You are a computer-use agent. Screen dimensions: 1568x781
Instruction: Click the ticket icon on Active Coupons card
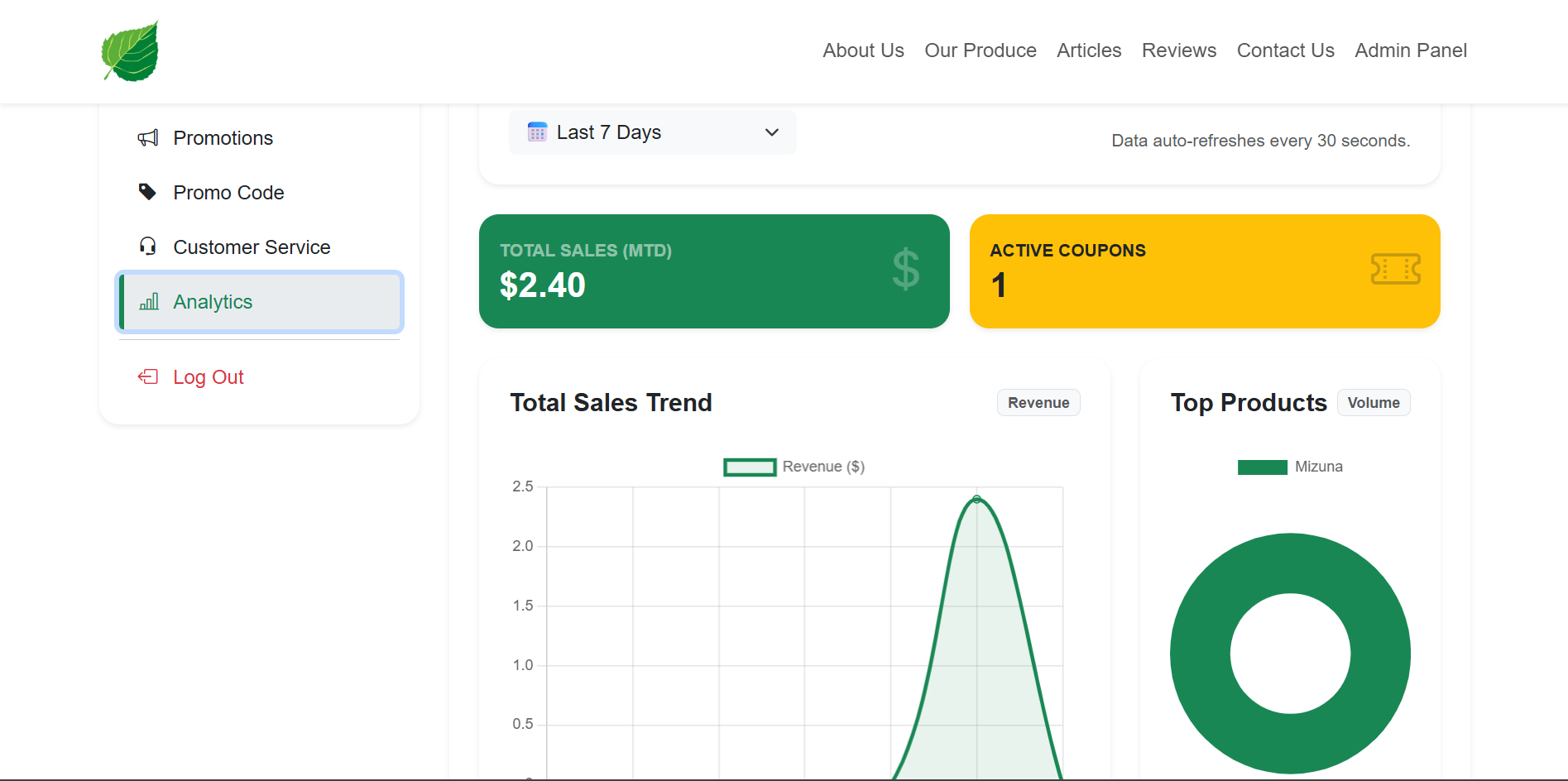[x=1395, y=269]
